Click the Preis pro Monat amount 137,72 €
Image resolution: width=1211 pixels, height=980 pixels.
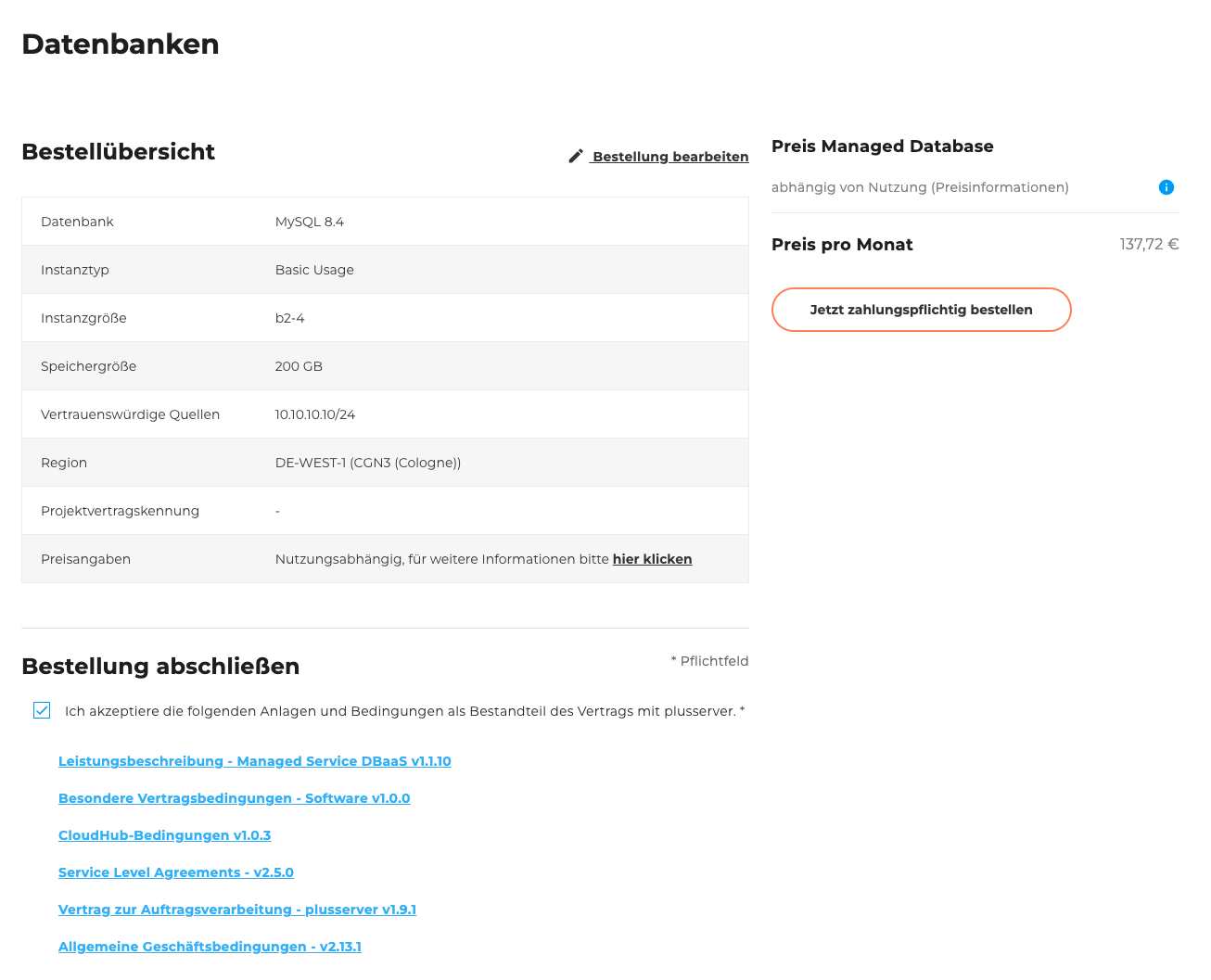click(1149, 244)
